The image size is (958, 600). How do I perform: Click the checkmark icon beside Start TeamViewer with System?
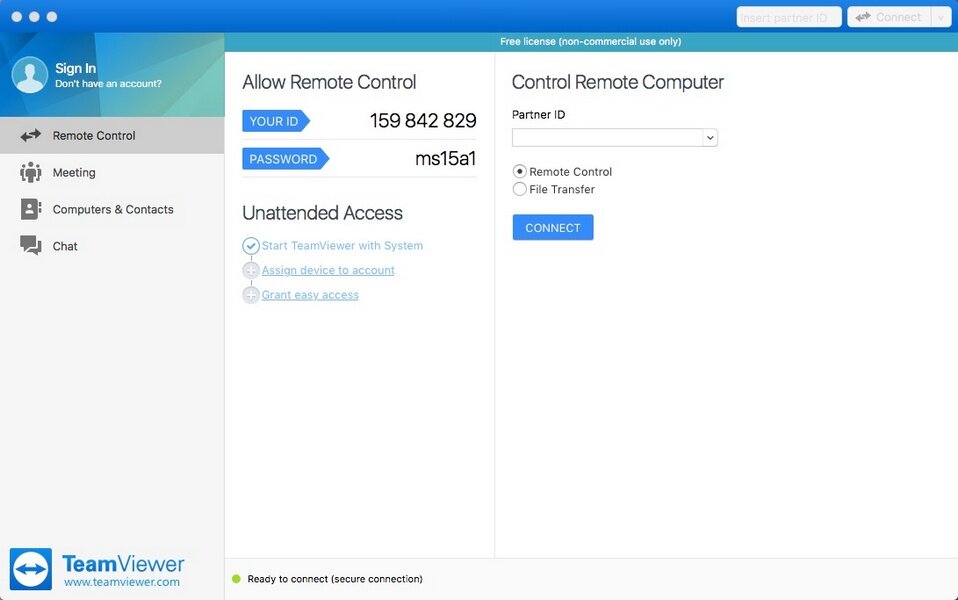[x=251, y=246]
